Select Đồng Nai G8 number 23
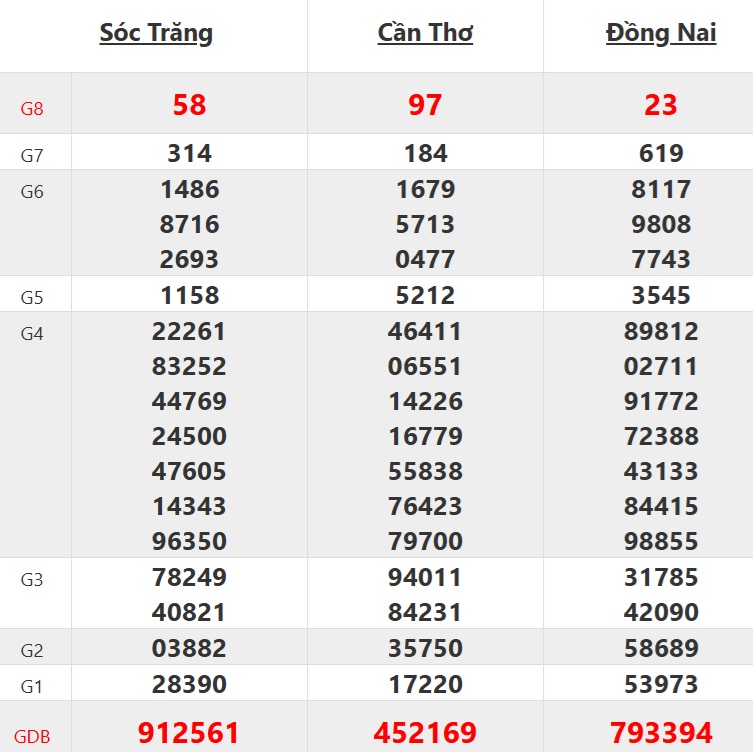The image size is (753, 752). (661, 105)
